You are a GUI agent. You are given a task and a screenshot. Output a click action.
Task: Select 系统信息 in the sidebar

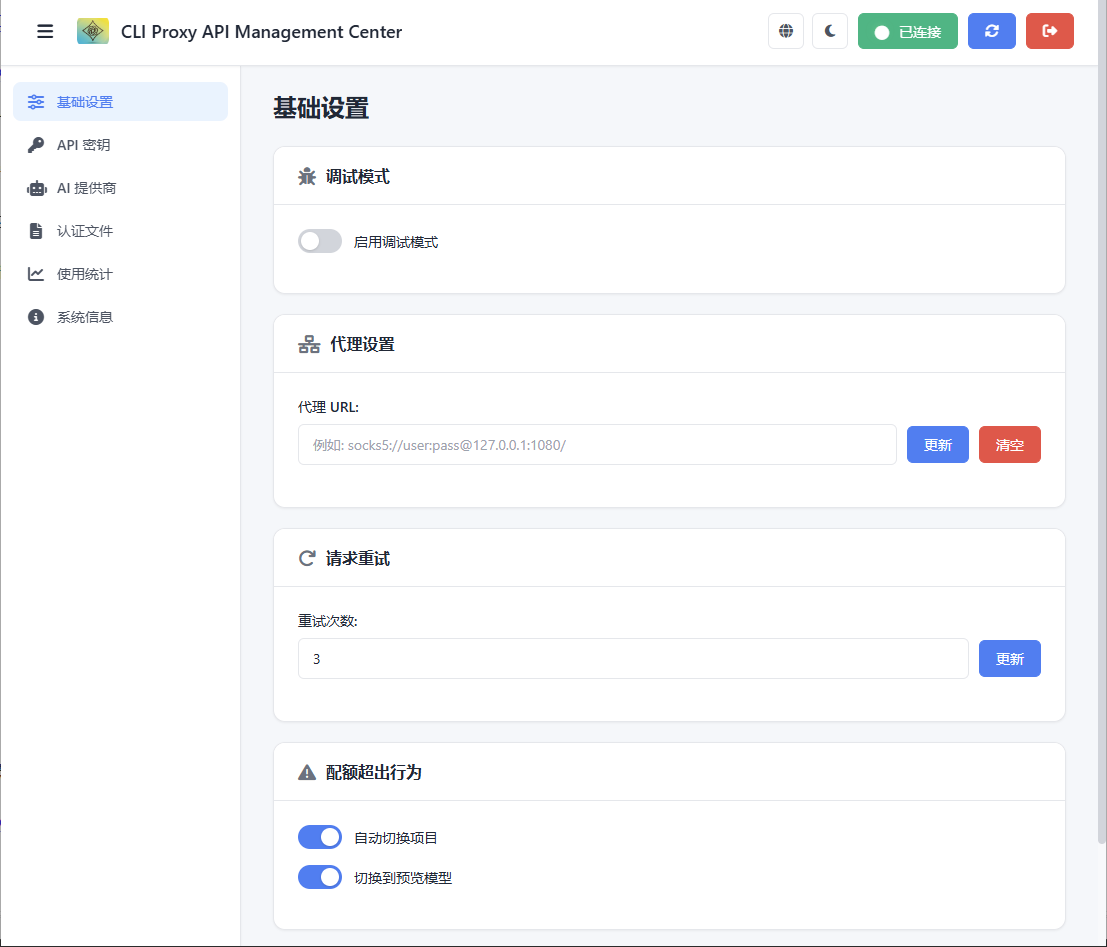[x=85, y=317]
